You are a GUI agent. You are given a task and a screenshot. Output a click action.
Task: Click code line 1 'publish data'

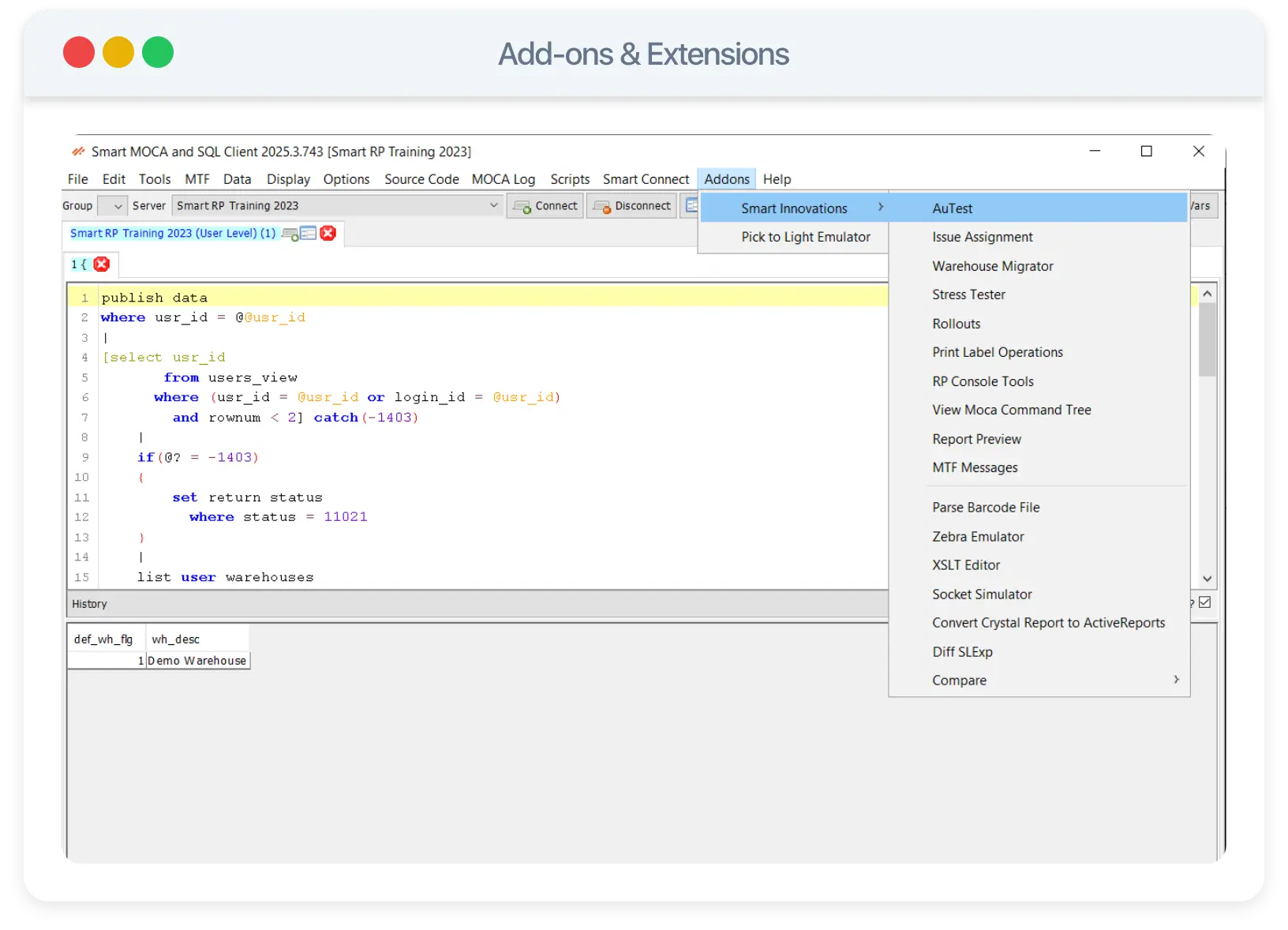[x=155, y=298]
